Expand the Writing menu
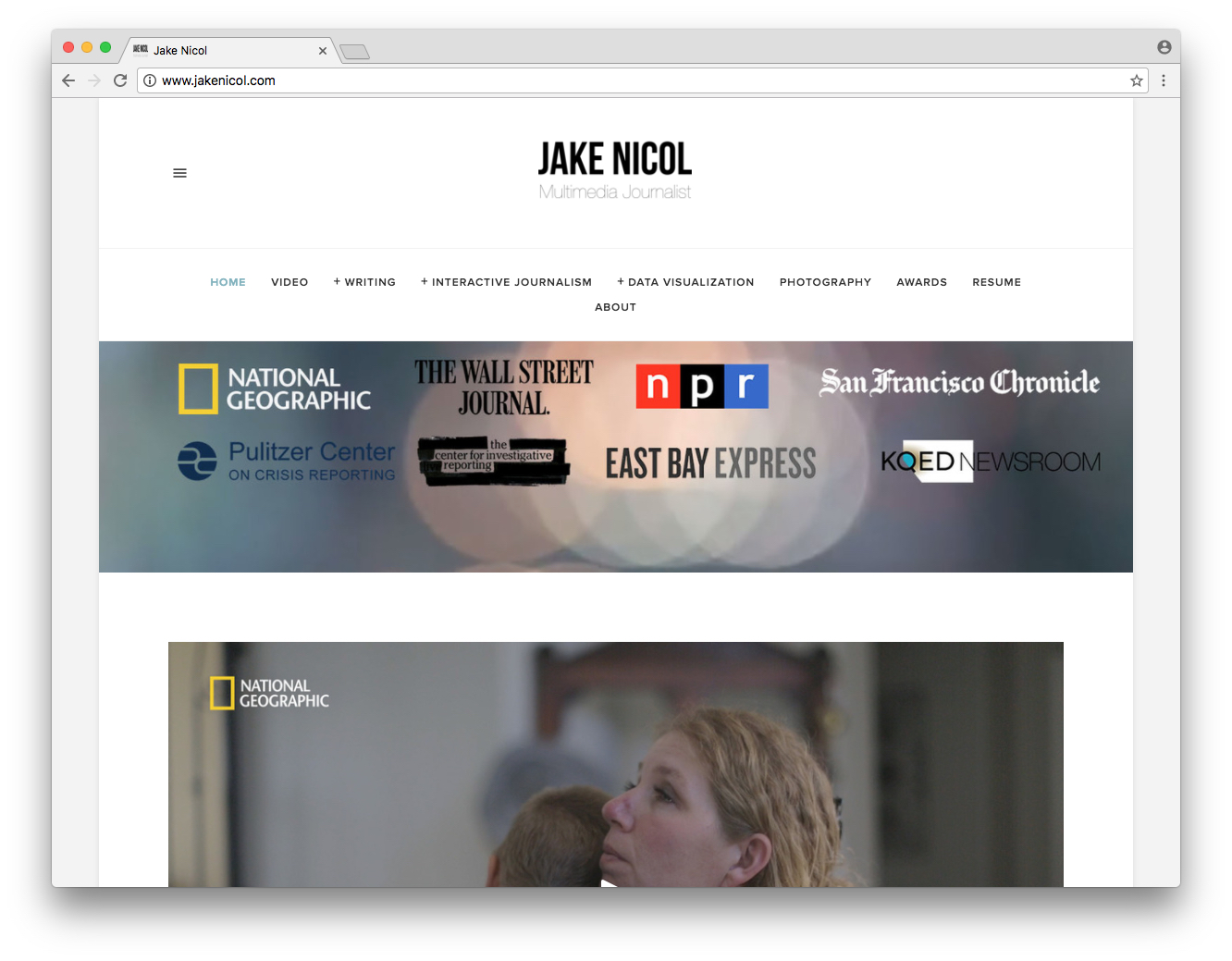This screenshot has height=961, width=1232. click(x=364, y=282)
